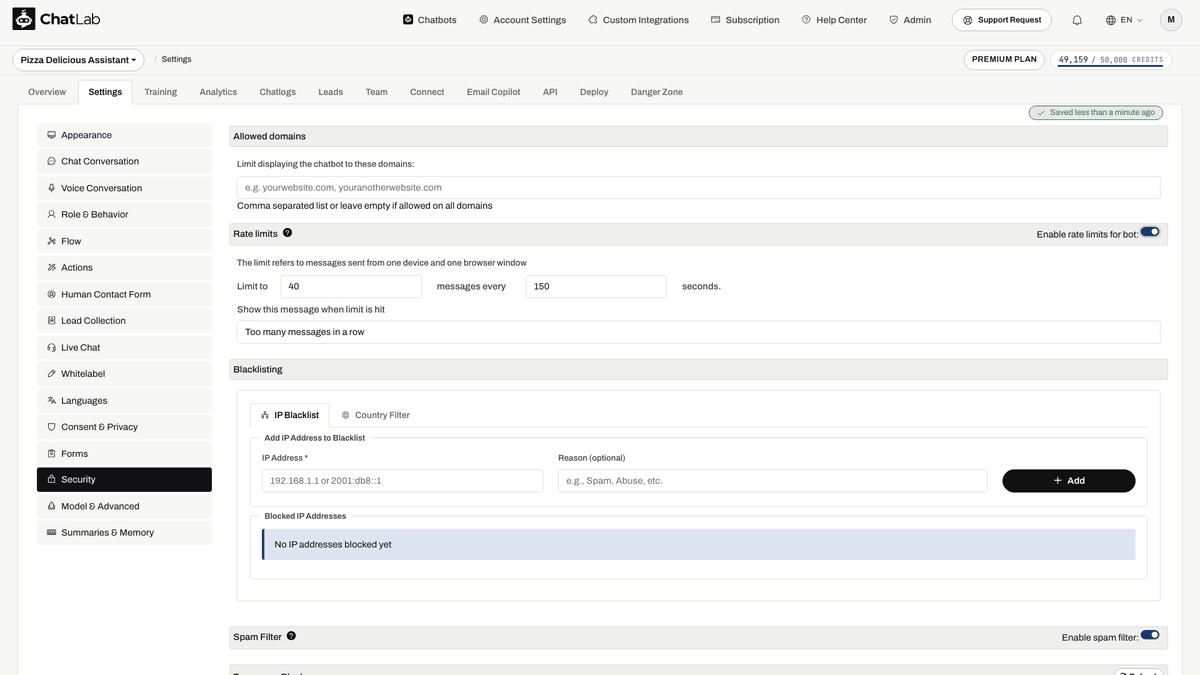This screenshot has height=675, width=1200.
Task: Click the globe language icon
Action: [x=1111, y=20]
